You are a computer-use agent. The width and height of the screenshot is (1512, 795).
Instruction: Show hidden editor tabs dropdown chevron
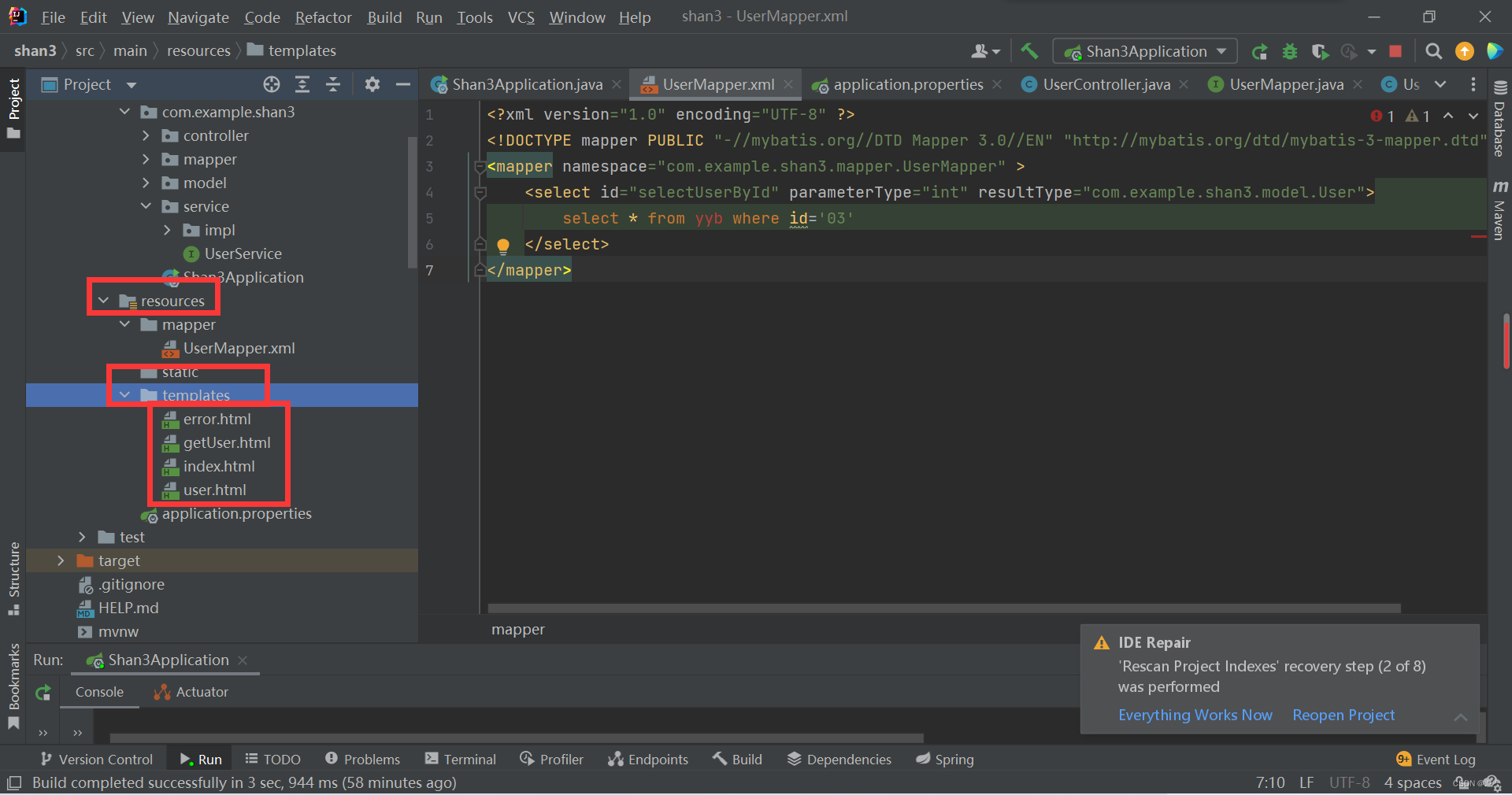(1440, 84)
